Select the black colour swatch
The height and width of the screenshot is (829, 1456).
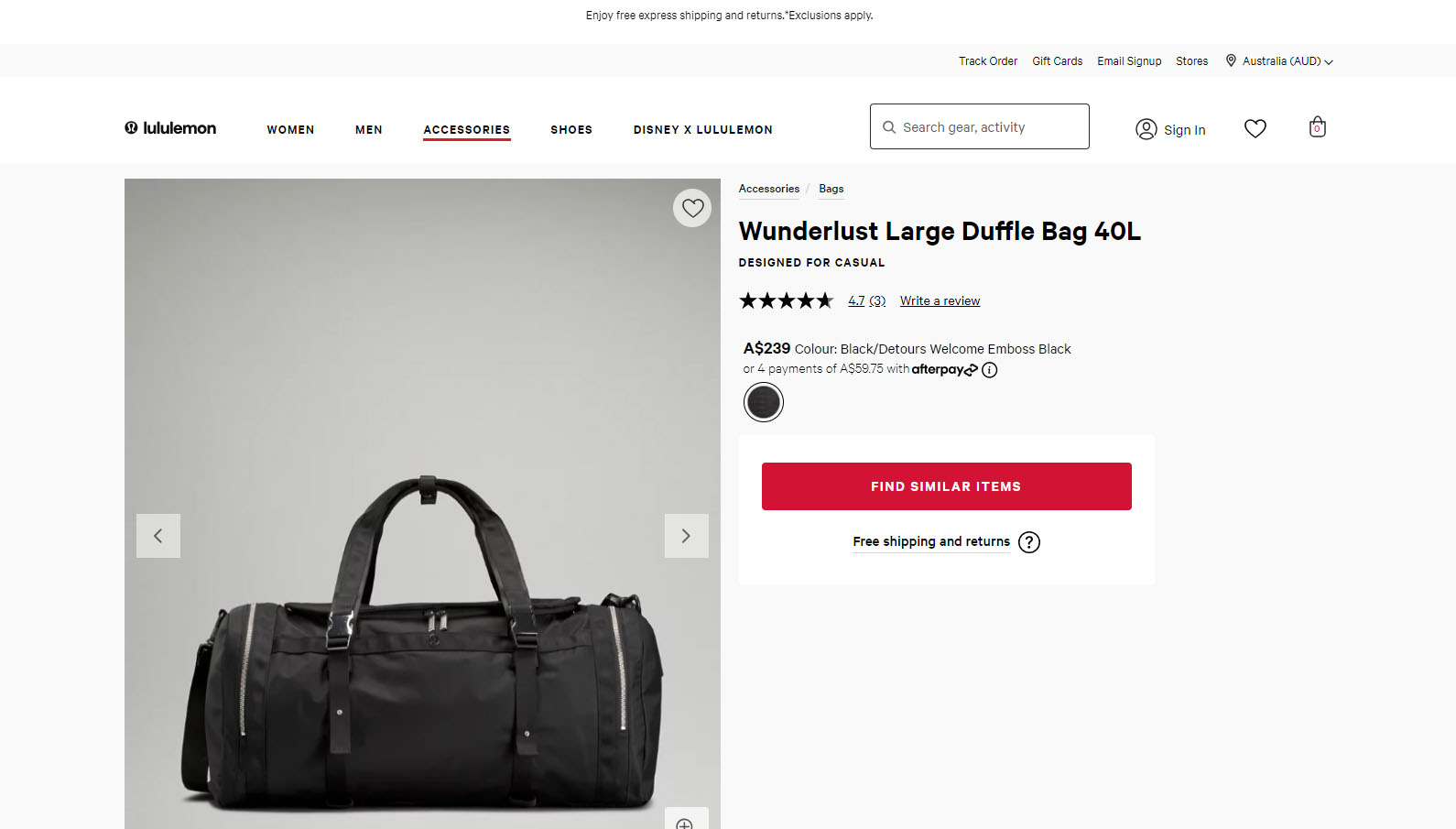(x=763, y=402)
